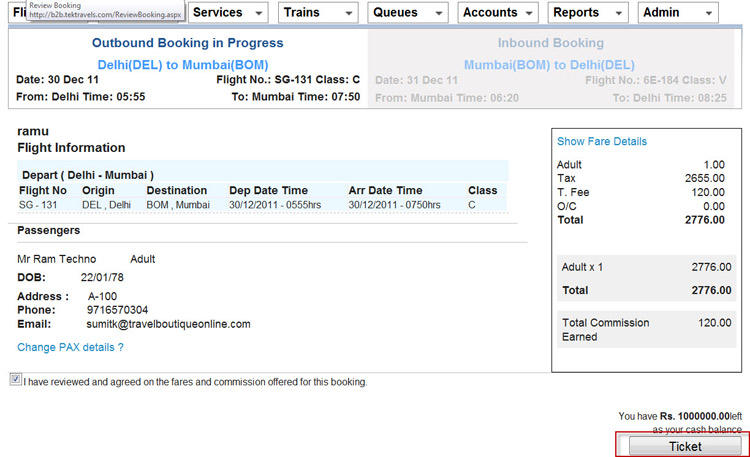Click the Change PAX details link
The height and width of the screenshot is (457, 750).
pos(70,347)
